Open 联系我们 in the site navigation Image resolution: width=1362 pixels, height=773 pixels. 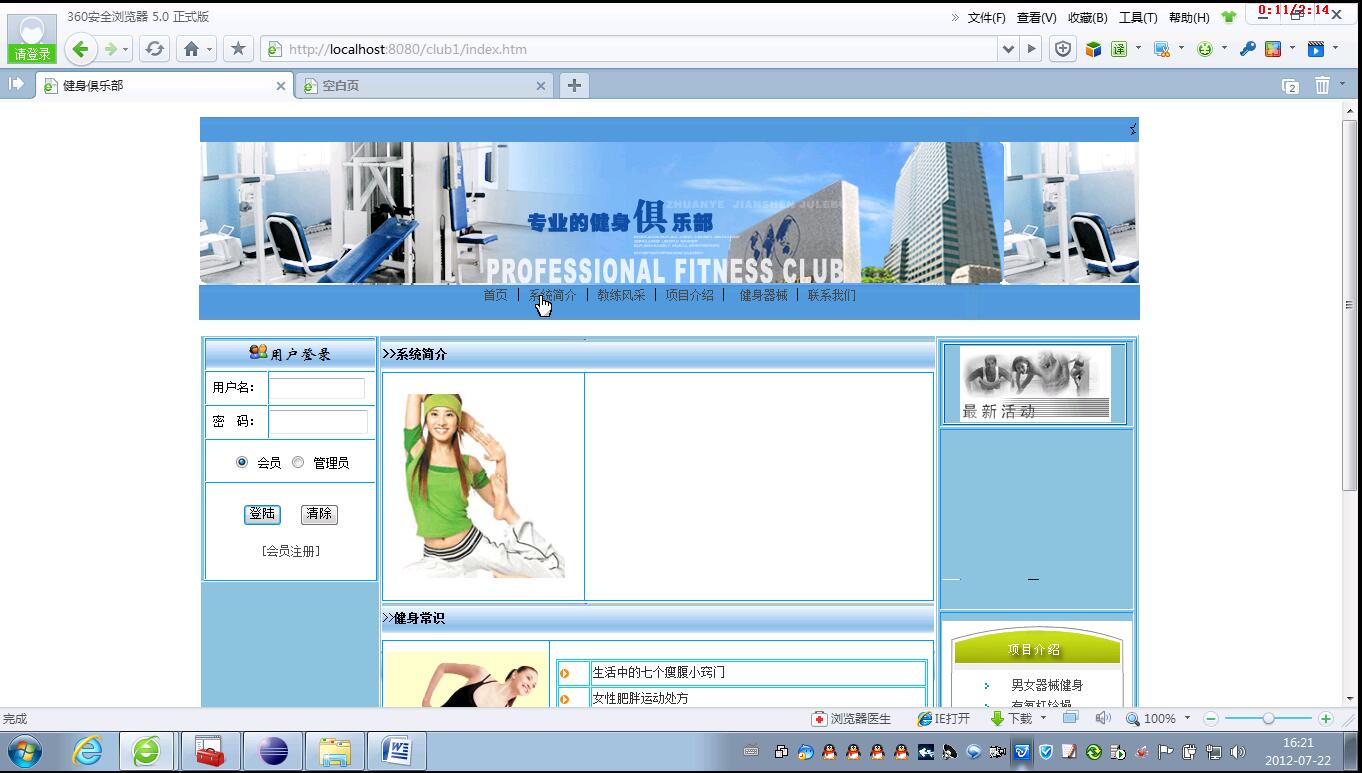point(832,295)
